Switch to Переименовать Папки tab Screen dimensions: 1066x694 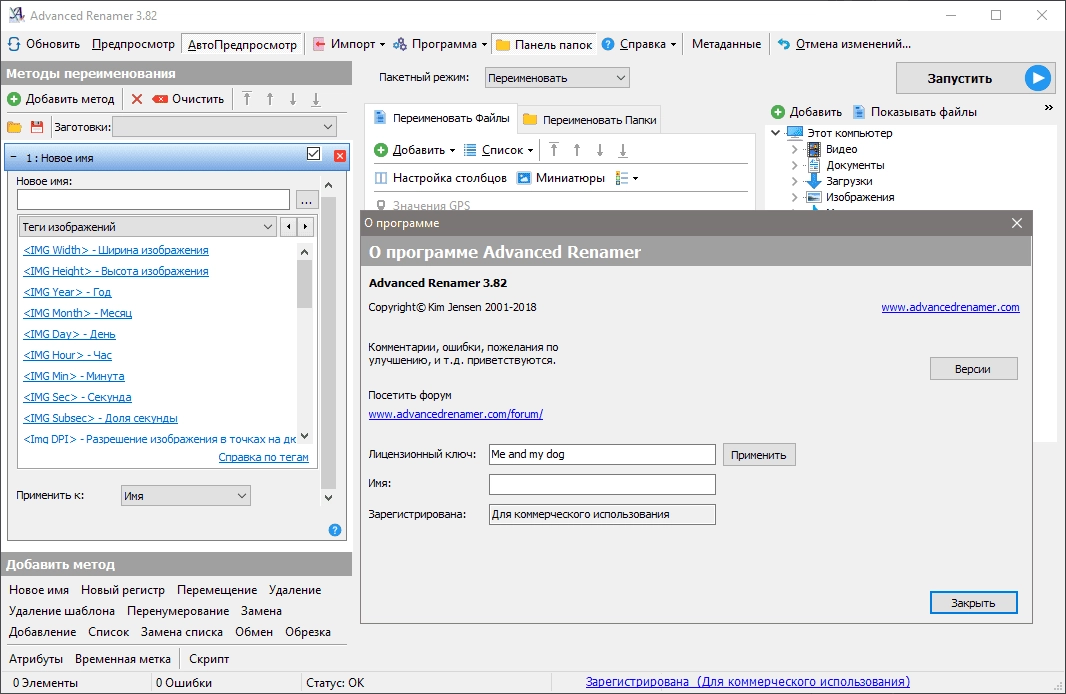(x=590, y=120)
